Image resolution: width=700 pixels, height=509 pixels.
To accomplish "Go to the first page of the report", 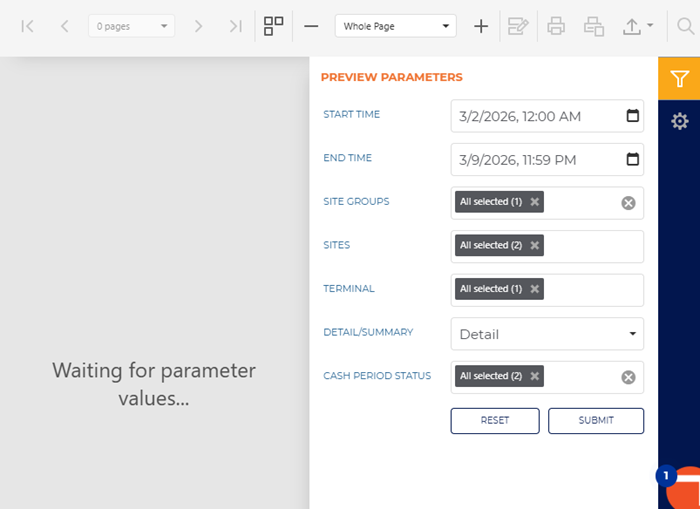I will click(28, 26).
